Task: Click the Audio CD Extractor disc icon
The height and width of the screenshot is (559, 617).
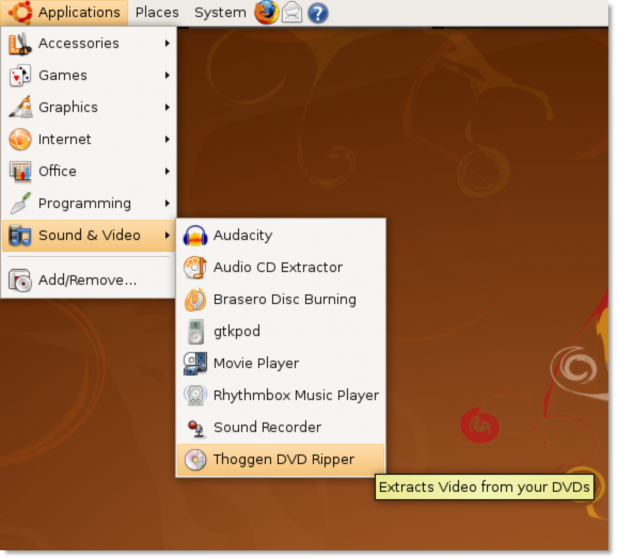Action: pos(195,268)
